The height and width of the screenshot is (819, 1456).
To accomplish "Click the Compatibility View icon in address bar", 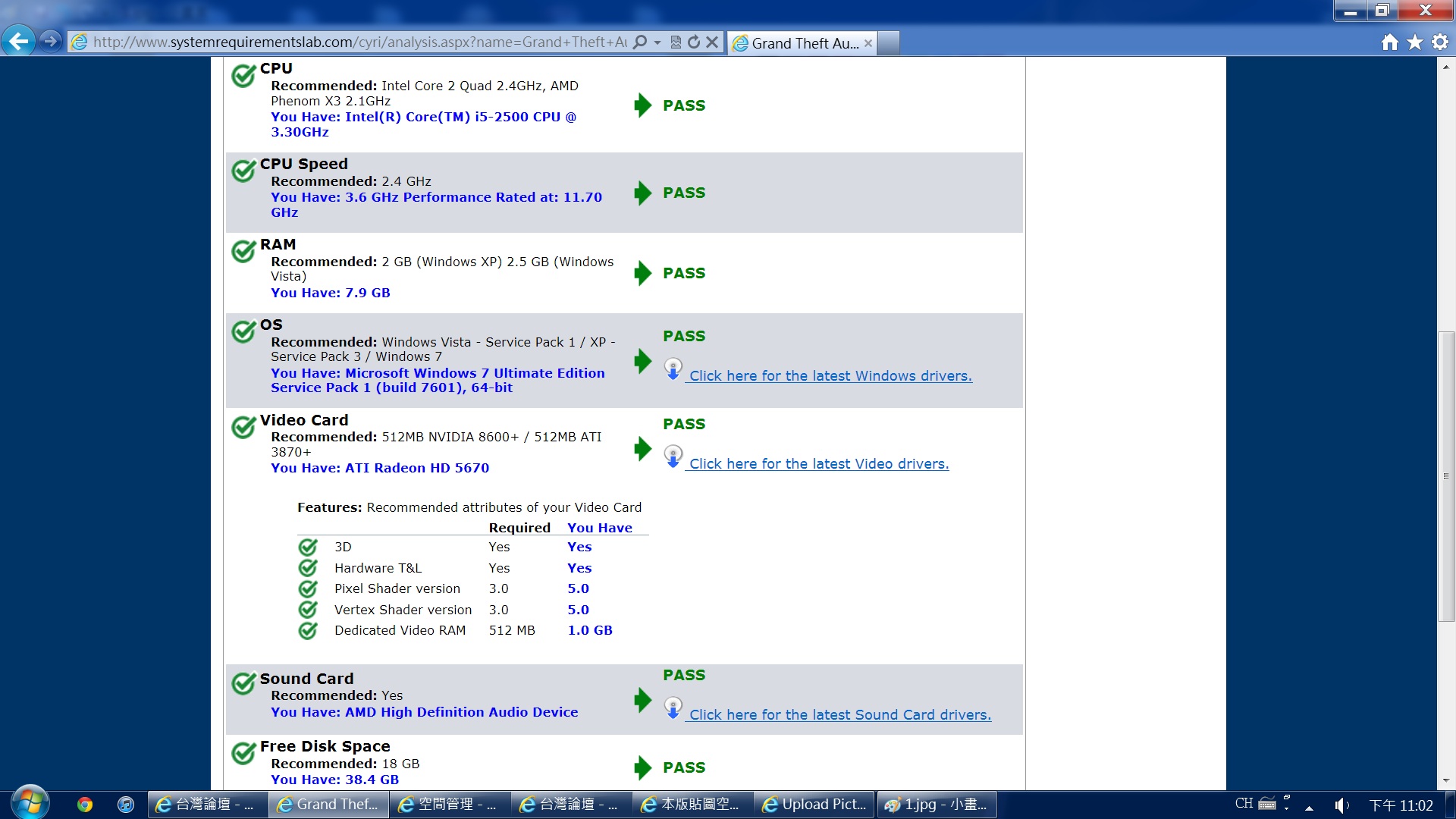I will [x=676, y=42].
